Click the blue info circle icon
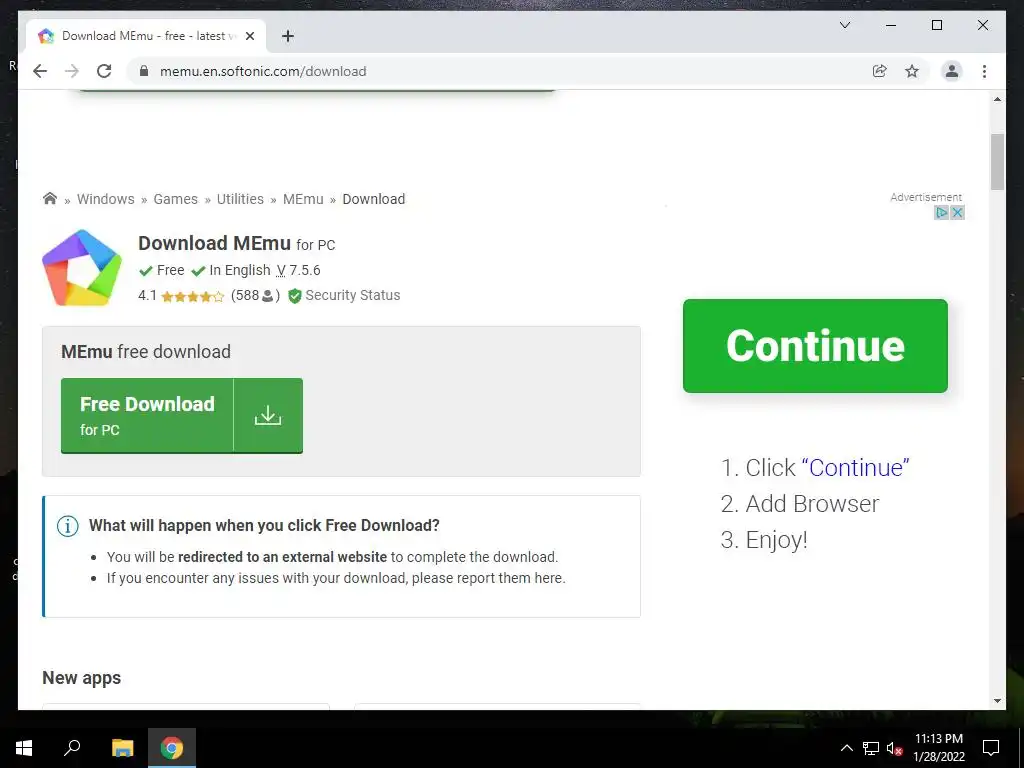 click(67, 526)
